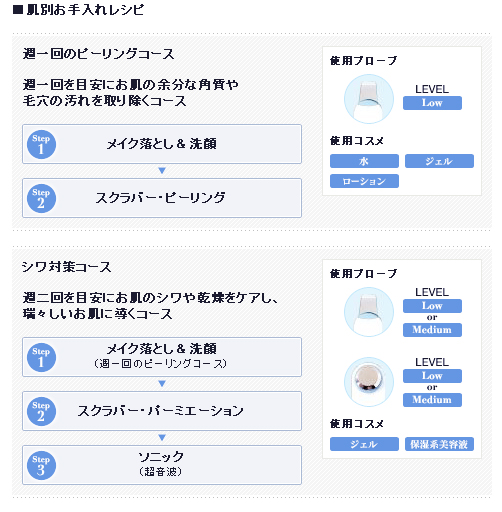Click the ジェル tag in the peeling course

pyautogui.click(x=439, y=161)
